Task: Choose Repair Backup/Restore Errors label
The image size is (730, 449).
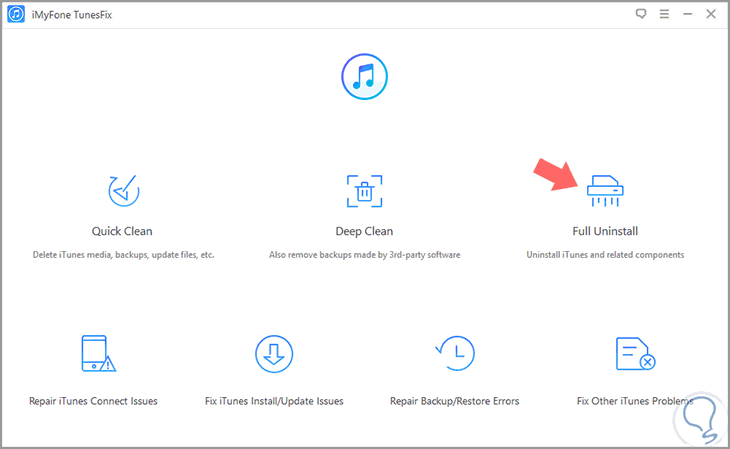Action: click(x=454, y=401)
